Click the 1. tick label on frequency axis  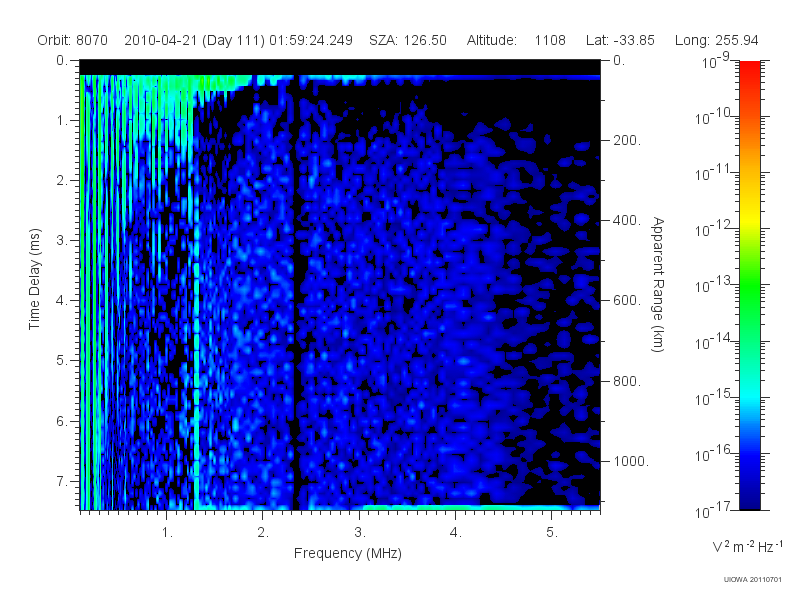[167, 533]
